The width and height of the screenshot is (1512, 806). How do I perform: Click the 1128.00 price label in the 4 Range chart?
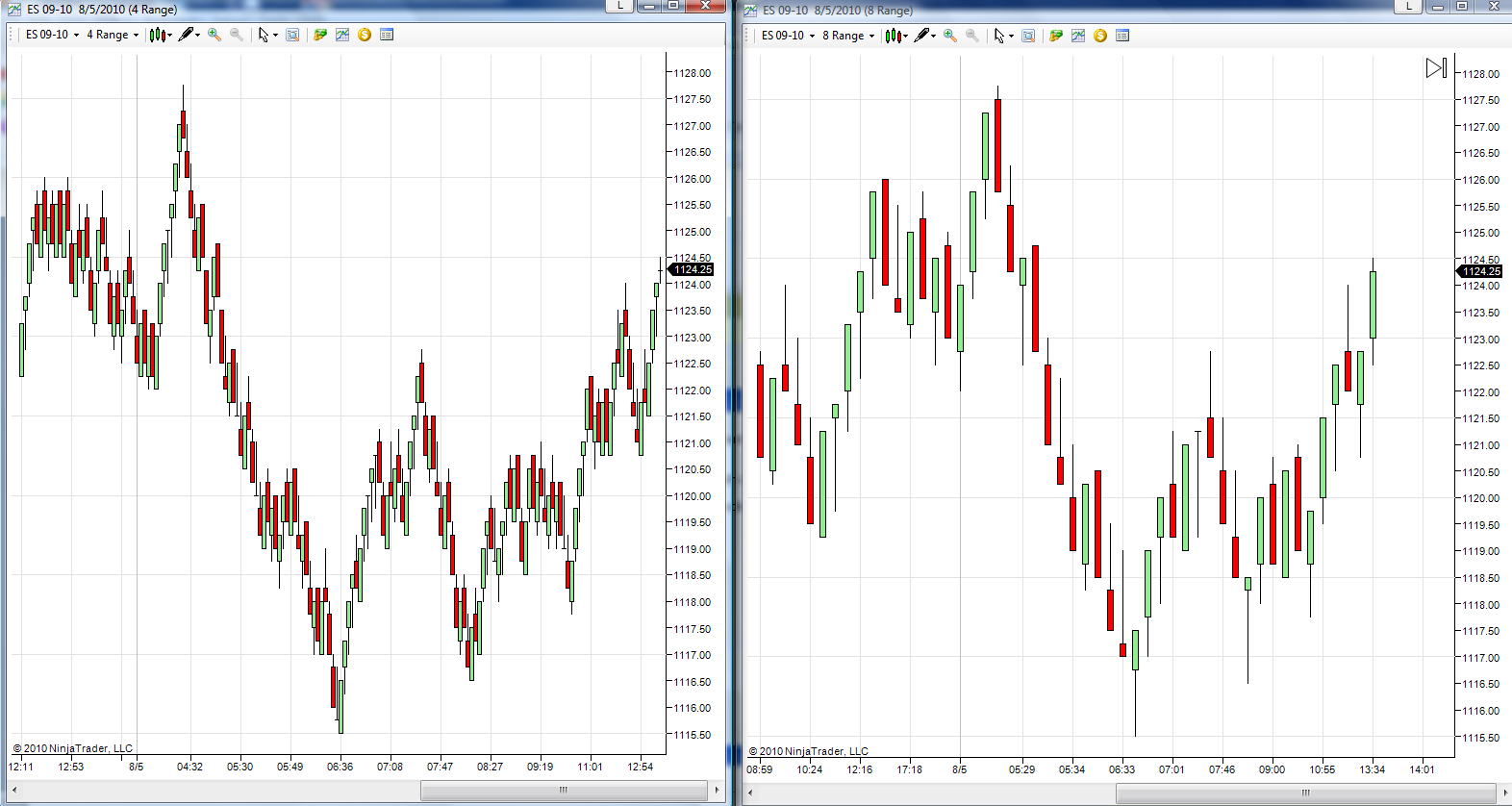(x=692, y=73)
